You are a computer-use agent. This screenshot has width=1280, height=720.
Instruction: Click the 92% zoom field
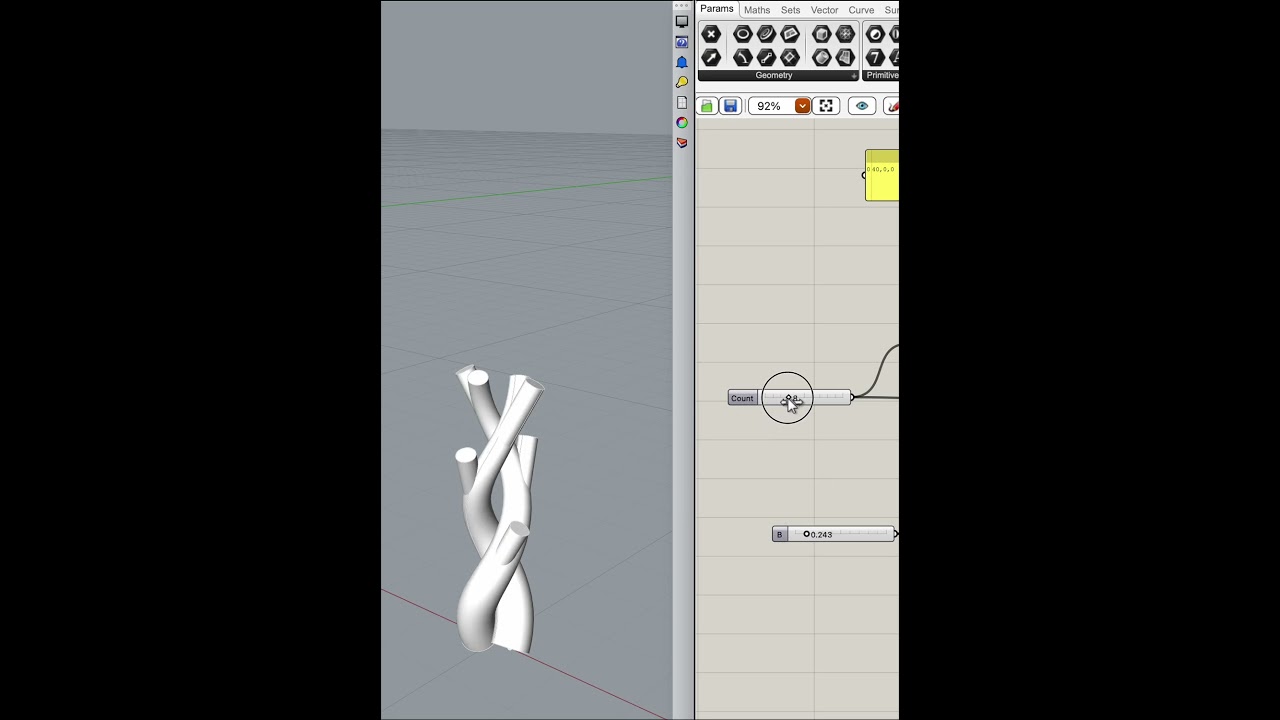769,106
